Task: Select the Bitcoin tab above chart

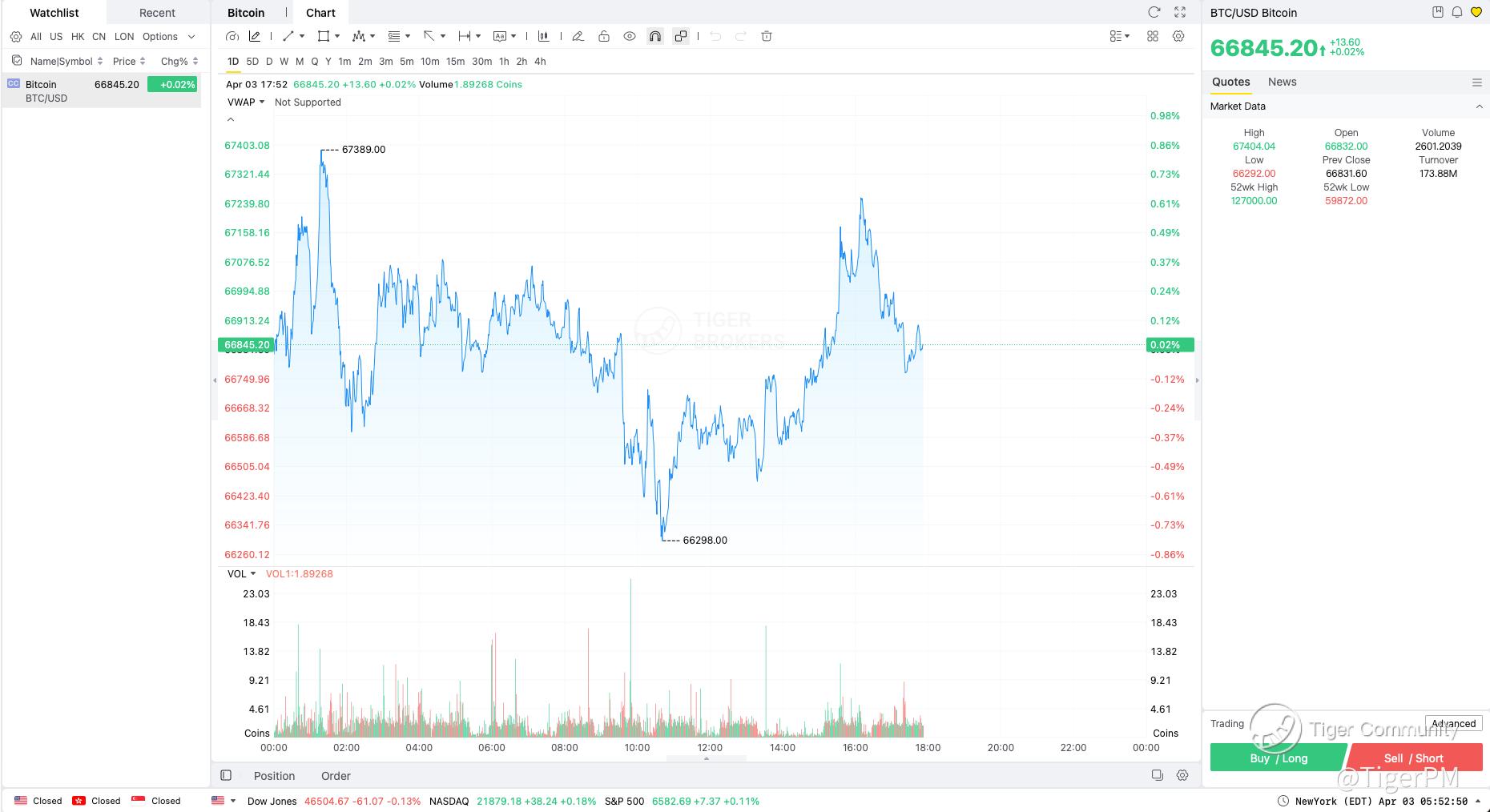Action: (246, 13)
